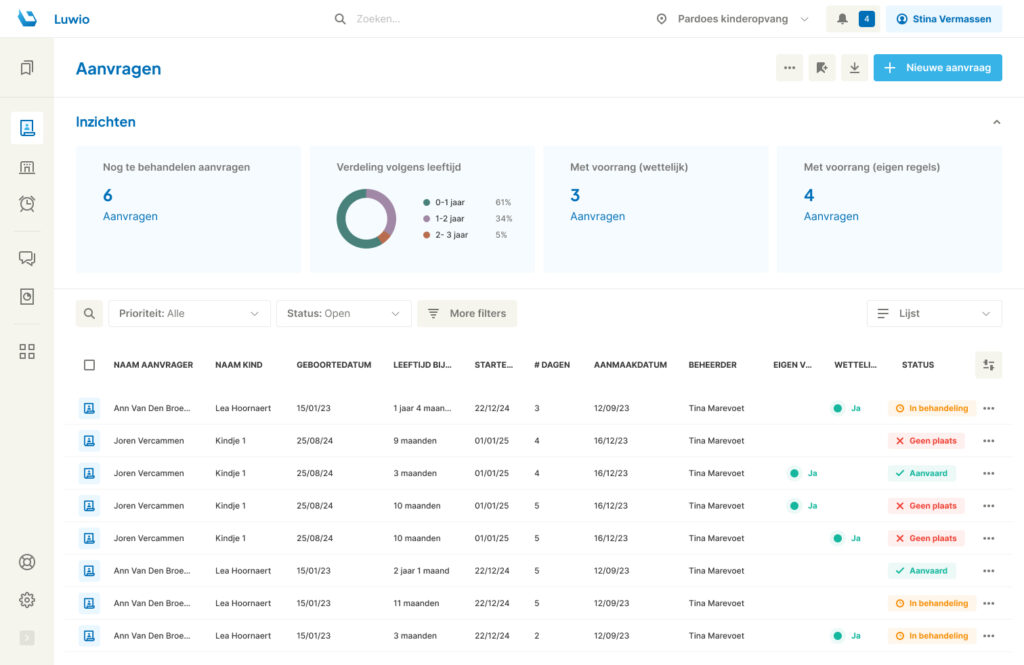1024x665 pixels.
Task: Click Aanvaard status in 2 jaar 1 maand row
Action: click(921, 571)
